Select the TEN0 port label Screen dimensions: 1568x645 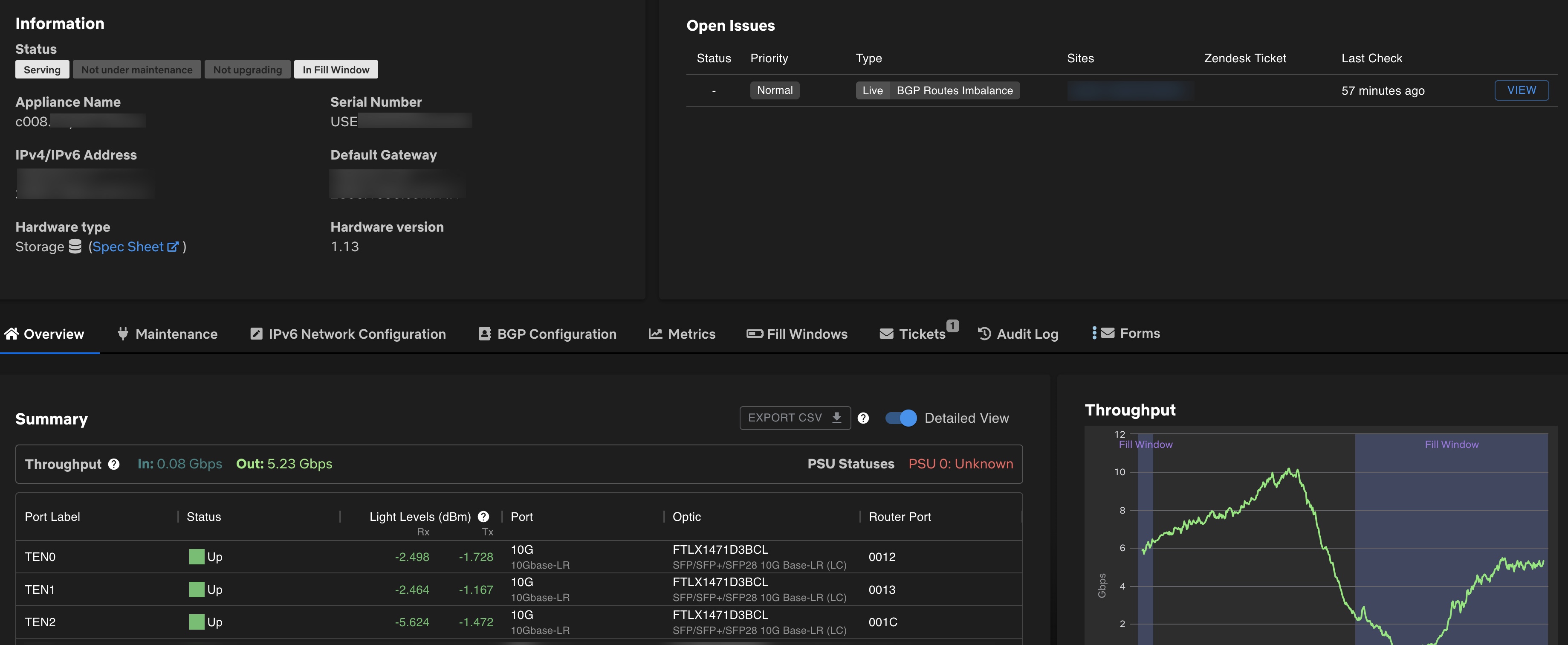click(40, 557)
